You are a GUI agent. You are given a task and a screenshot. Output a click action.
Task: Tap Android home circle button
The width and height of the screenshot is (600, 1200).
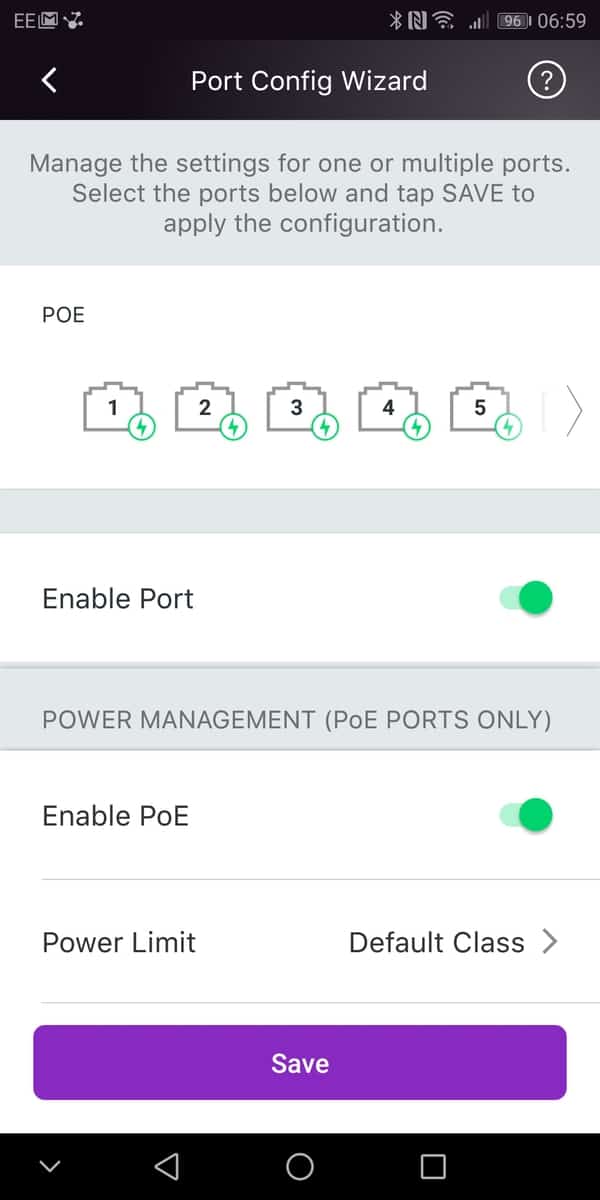coord(299,1166)
